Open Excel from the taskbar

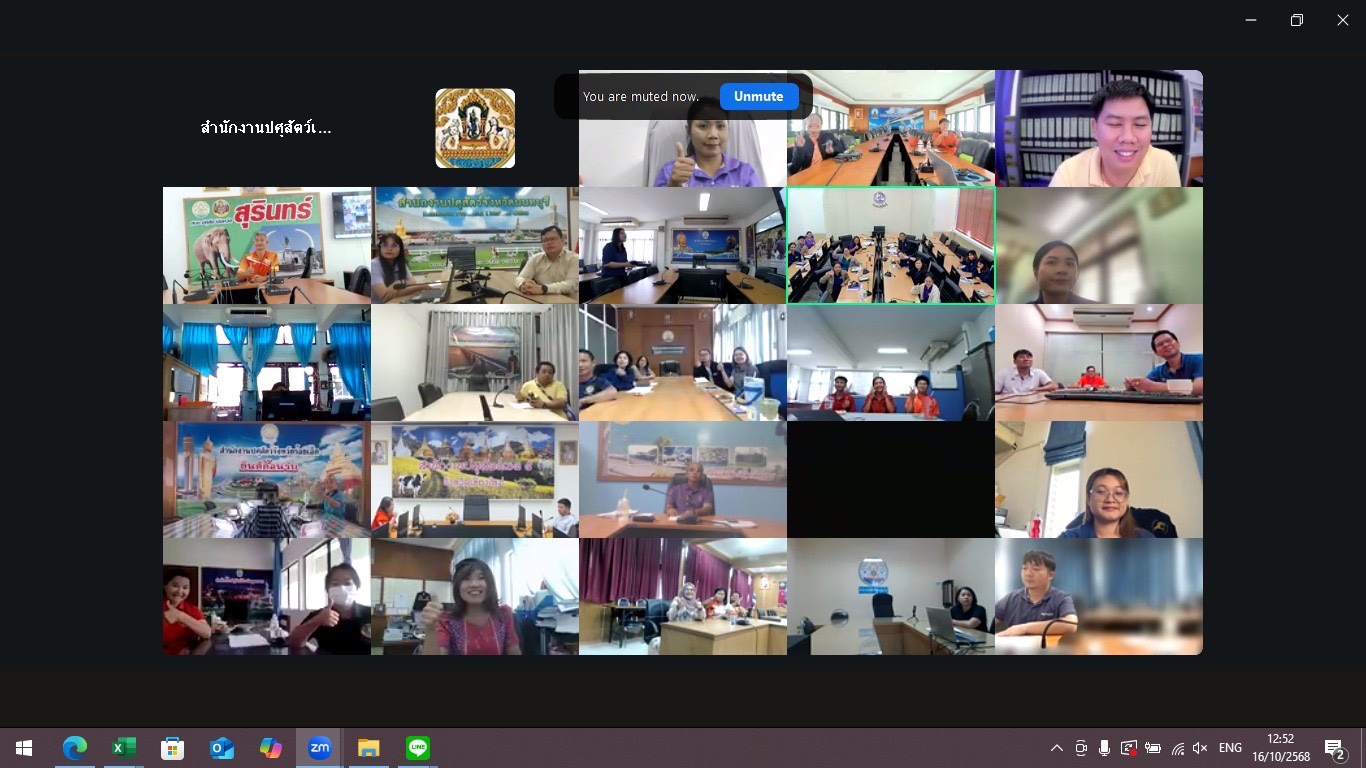tap(123, 748)
